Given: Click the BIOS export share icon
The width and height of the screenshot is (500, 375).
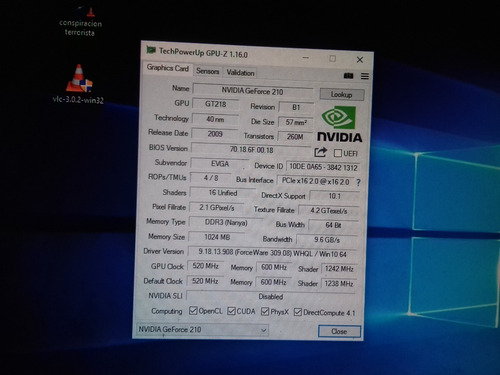Looking at the screenshot, I should click(x=320, y=152).
